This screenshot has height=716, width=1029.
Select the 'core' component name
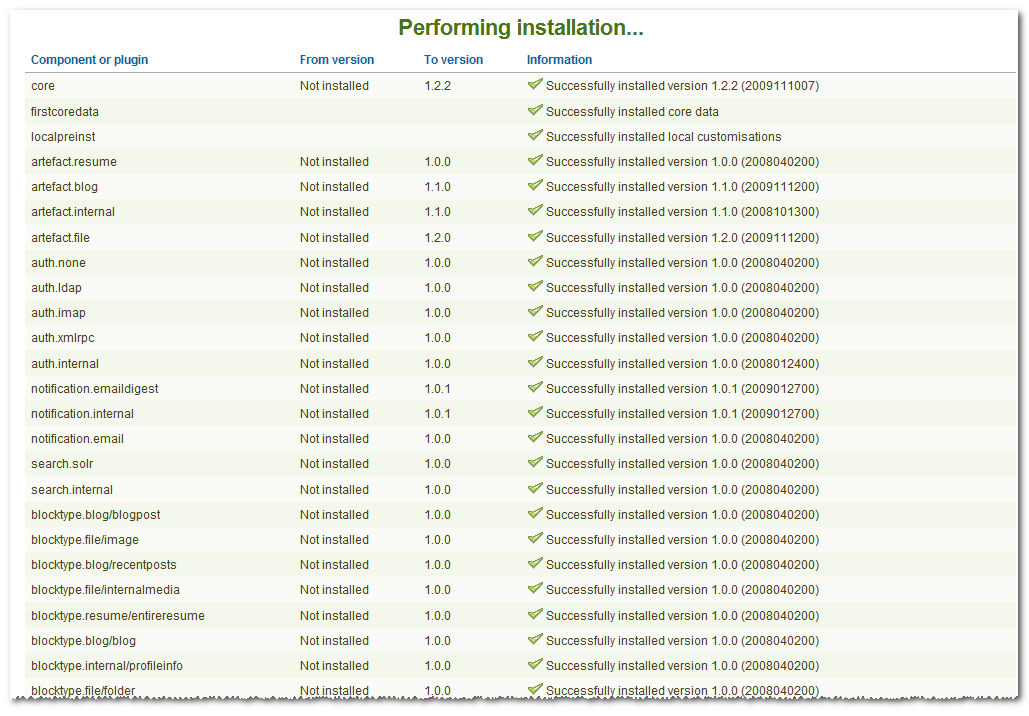pyautogui.click(x=43, y=86)
